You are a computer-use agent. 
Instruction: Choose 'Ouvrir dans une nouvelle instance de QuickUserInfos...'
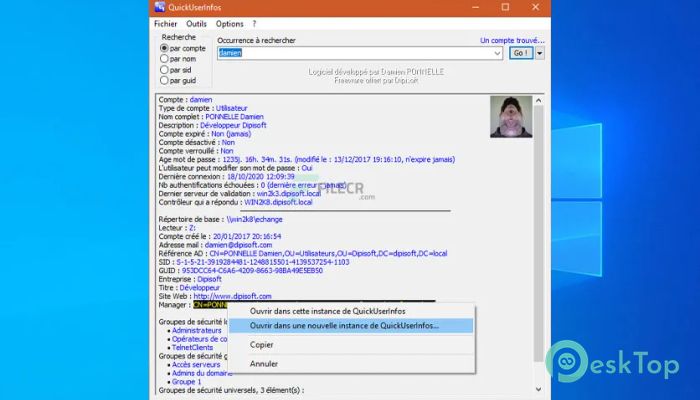point(351,326)
